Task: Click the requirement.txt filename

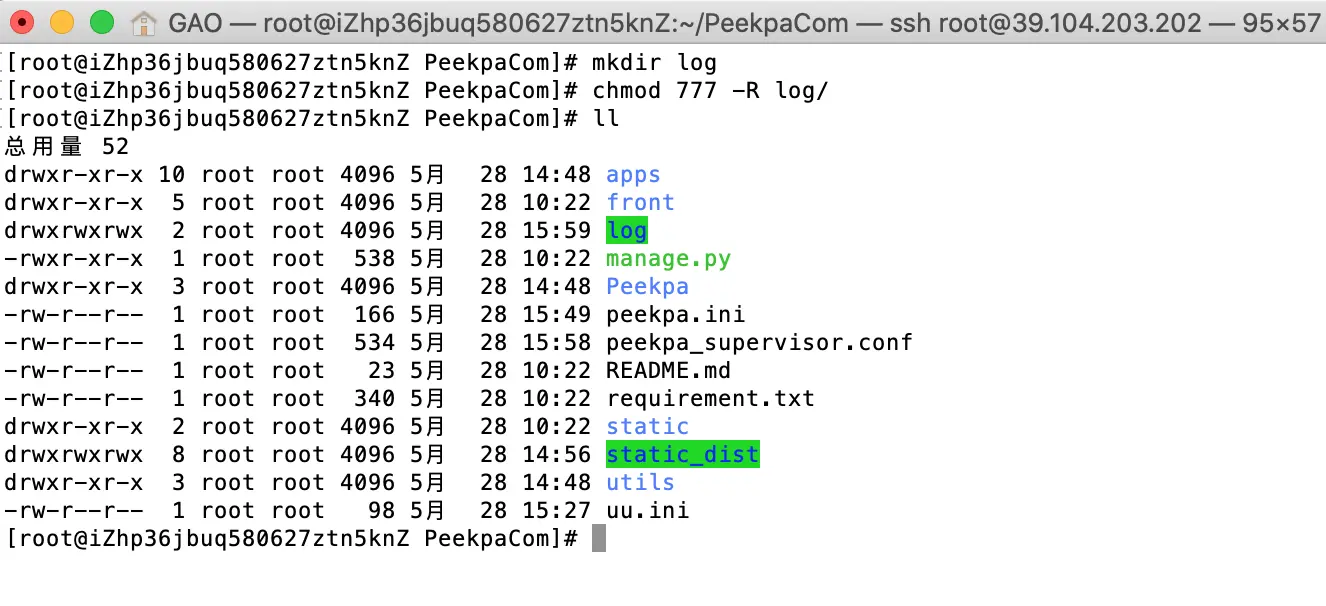Action: pyautogui.click(x=710, y=399)
